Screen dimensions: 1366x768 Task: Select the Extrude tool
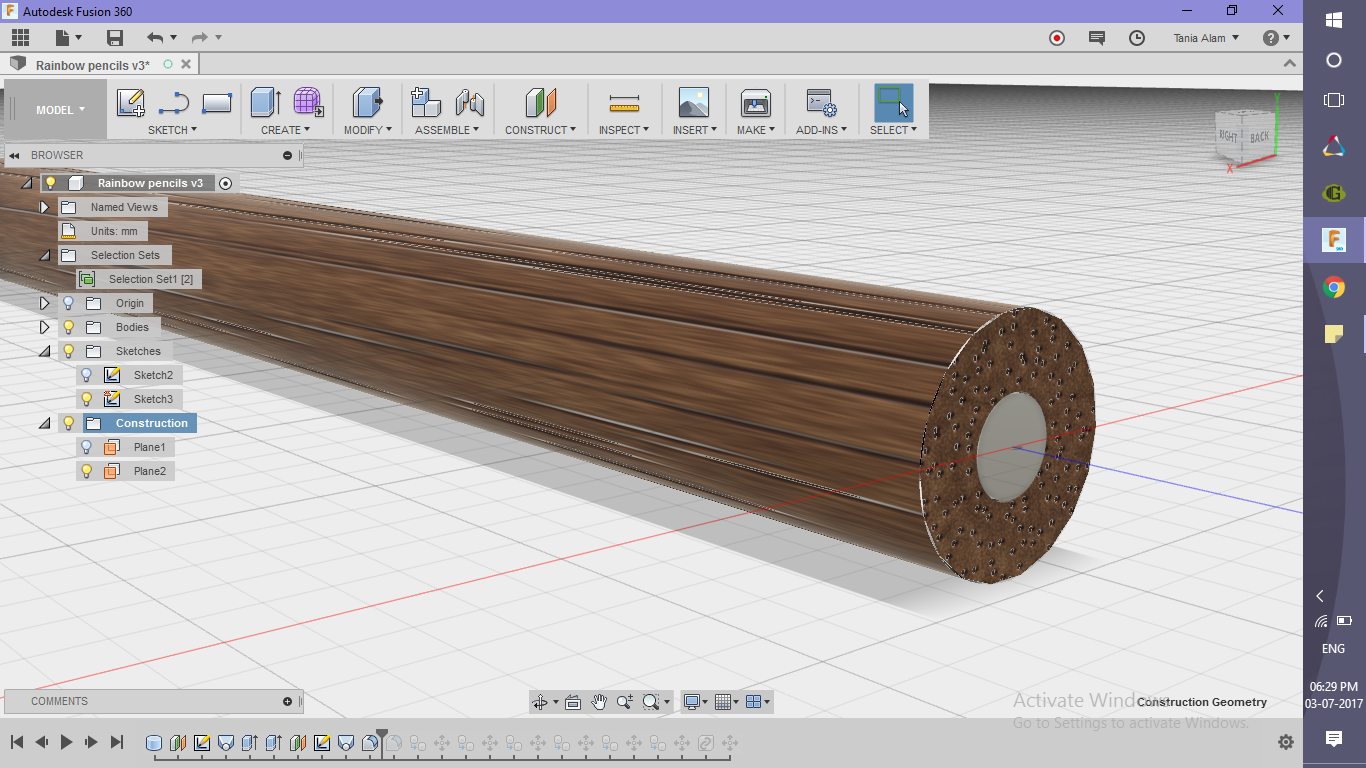[x=265, y=103]
